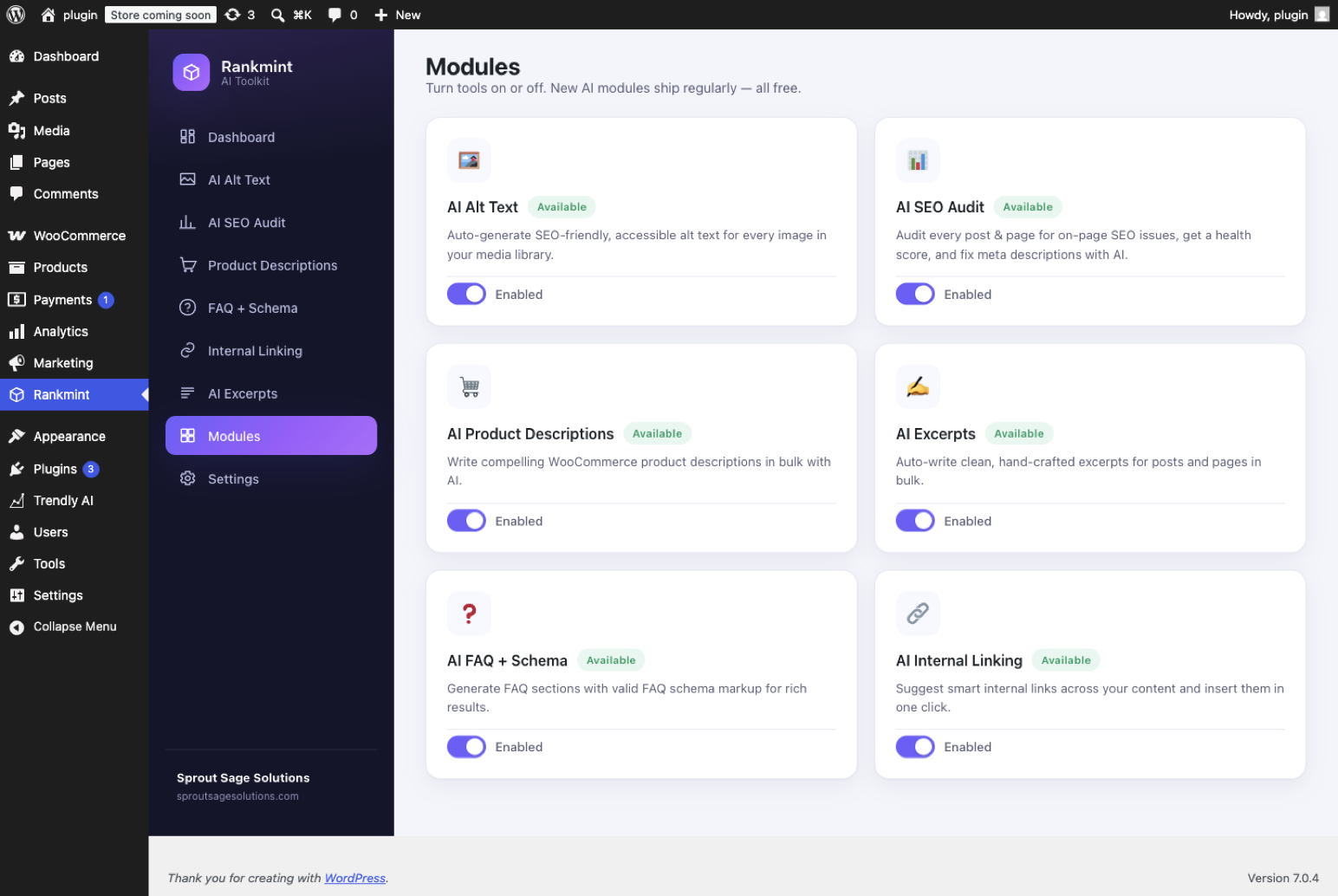
Task: Open the Tools menu item
Action: [x=74, y=564]
